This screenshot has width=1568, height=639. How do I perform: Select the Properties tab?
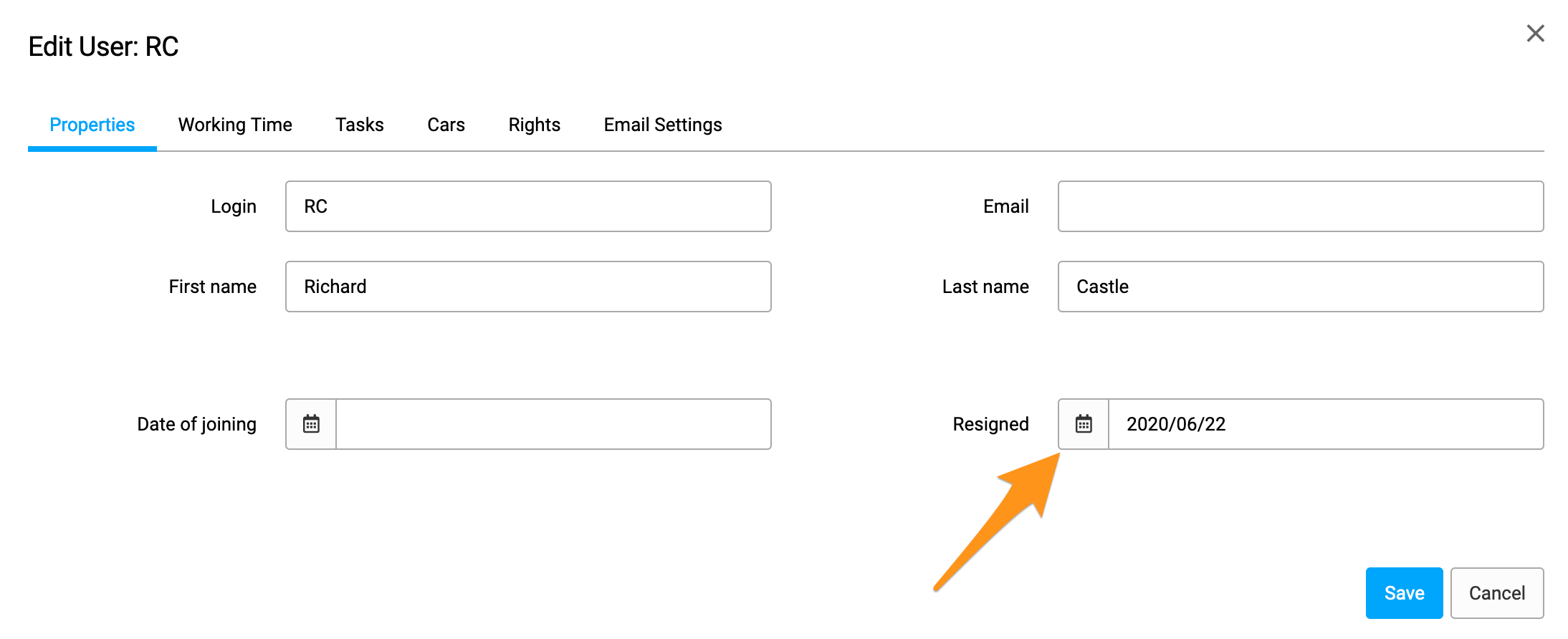coord(92,125)
